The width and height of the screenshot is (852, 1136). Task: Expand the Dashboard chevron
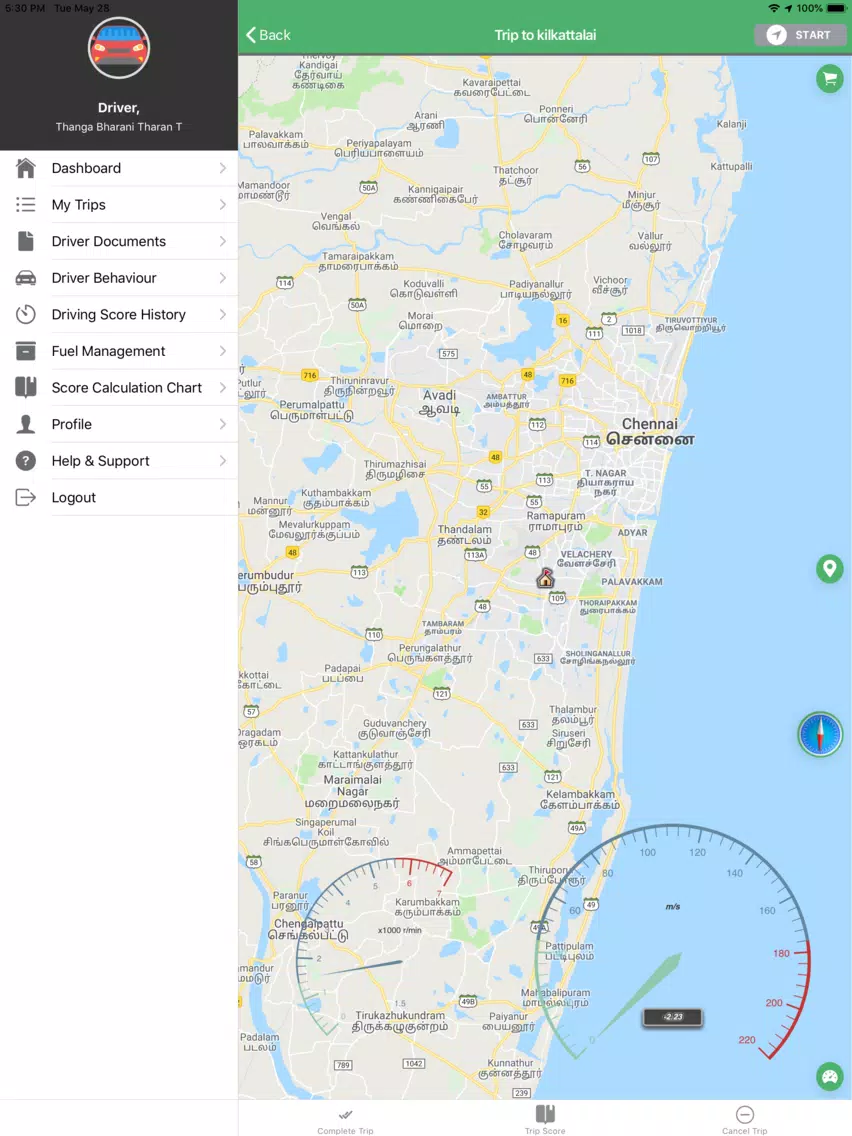[222, 168]
